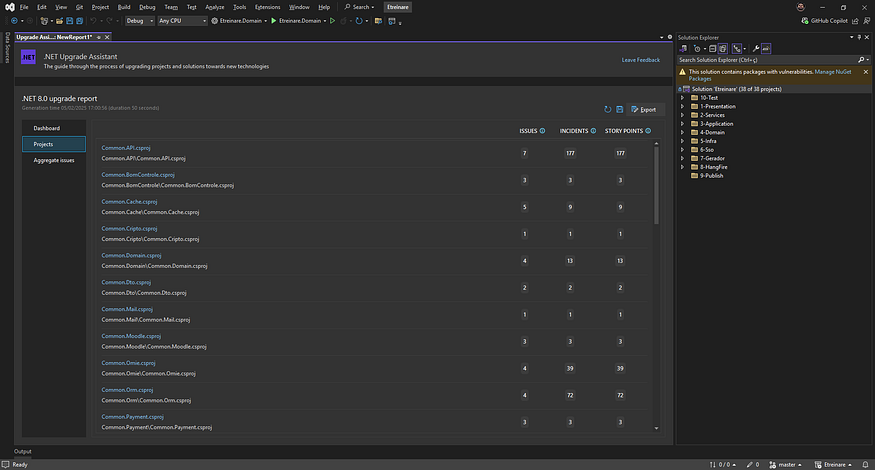Expand the 1-Presentation solution folder
875x470 pixels.
682,107
